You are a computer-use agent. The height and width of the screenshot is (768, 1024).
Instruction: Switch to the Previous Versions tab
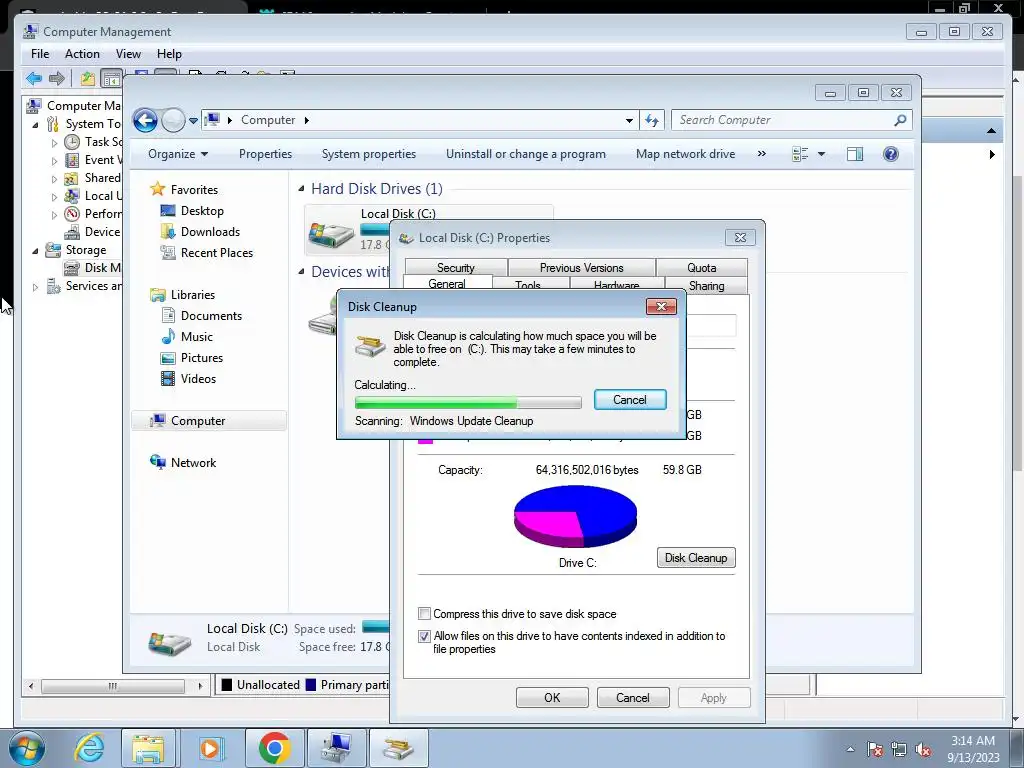tap(581, 268)
